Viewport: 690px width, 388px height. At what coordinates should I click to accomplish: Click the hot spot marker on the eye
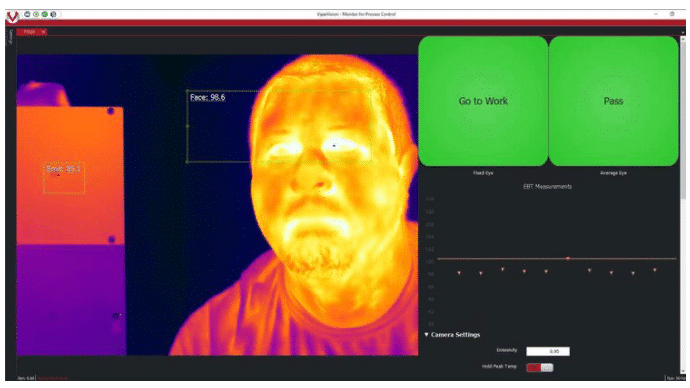click(334, 146)
